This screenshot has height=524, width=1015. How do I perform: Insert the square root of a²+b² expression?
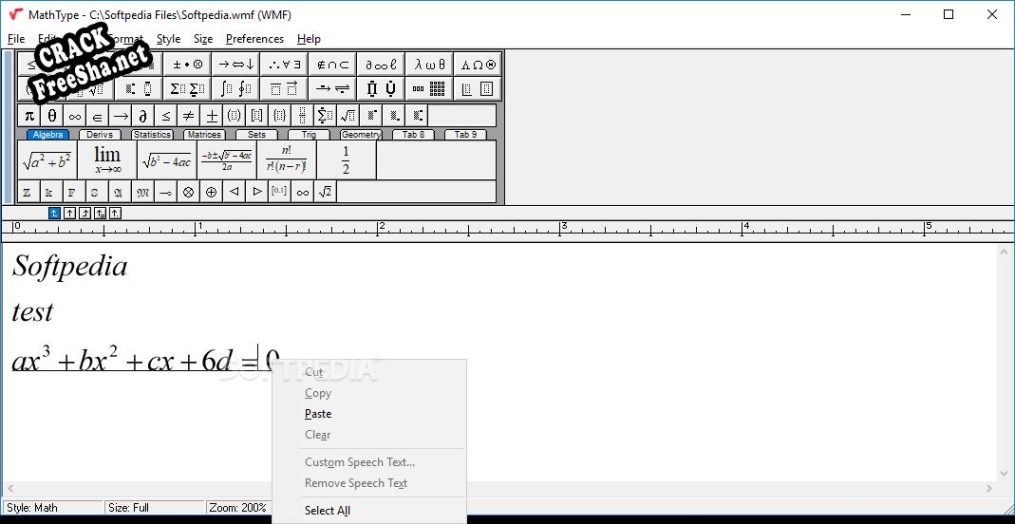click(47, 160)
